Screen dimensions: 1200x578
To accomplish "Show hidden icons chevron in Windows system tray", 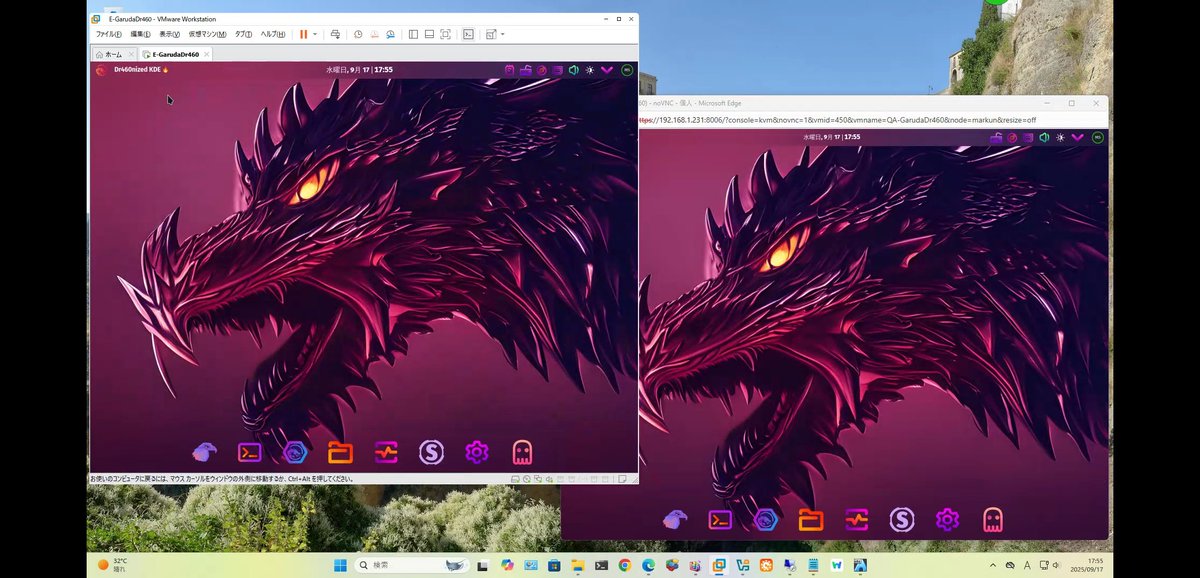I will coord(992,565).
